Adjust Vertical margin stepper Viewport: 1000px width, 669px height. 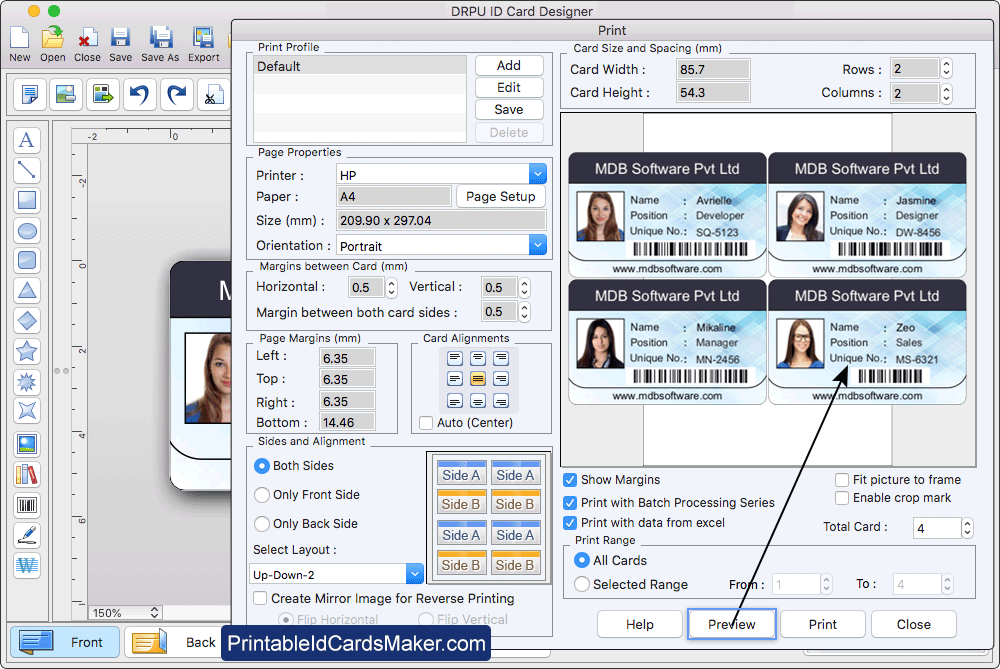tap(524, 288)
